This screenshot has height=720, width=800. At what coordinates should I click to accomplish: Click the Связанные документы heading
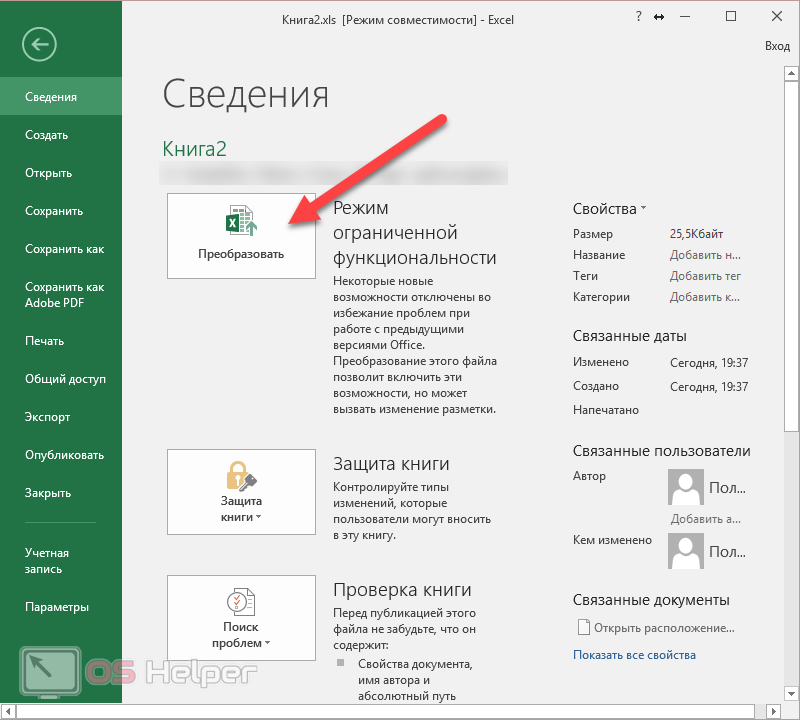[651, 600]
